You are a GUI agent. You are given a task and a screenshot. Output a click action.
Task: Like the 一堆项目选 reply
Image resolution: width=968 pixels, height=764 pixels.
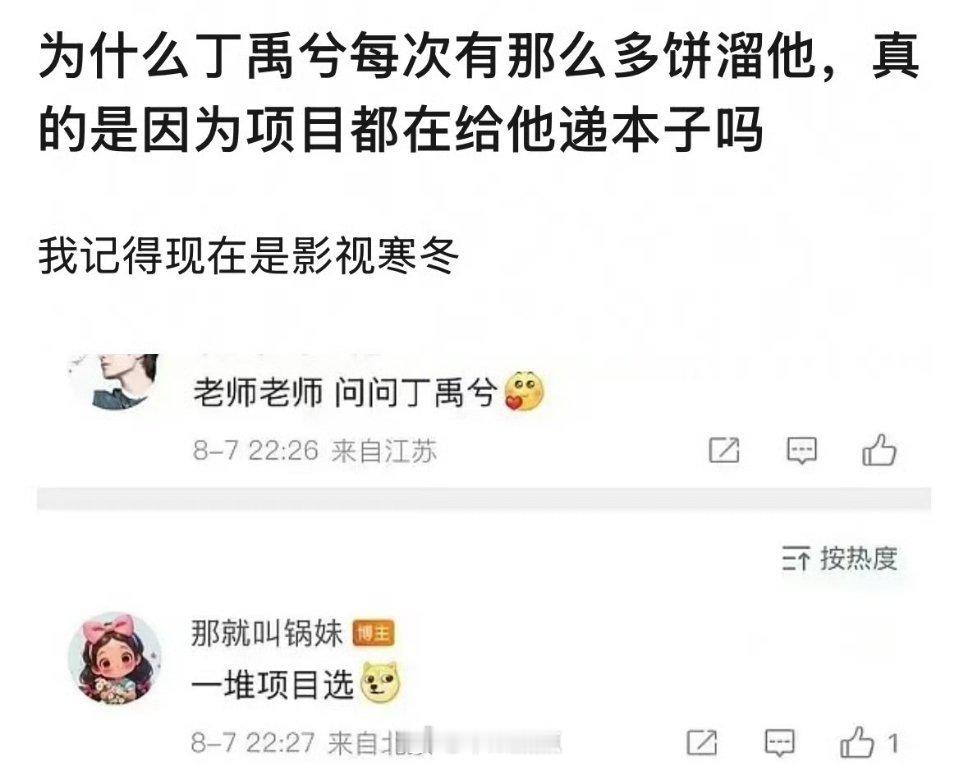click(x=857, y=742)
